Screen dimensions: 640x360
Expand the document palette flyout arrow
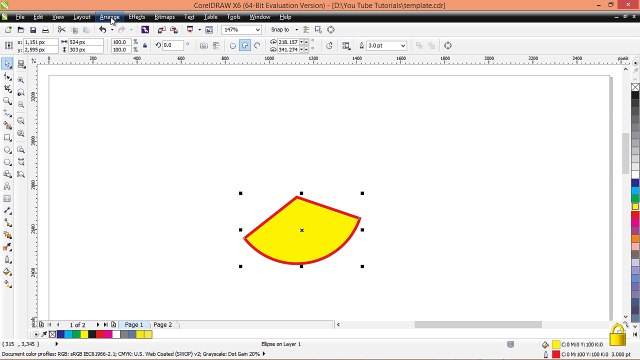36,334
